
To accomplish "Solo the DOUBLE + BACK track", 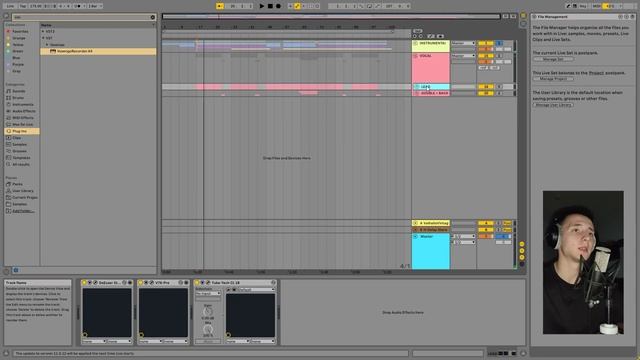I will click(499, 93).
